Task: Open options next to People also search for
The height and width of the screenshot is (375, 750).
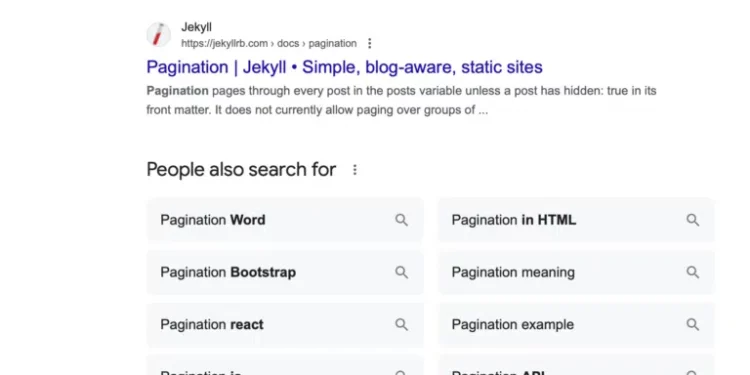Action: tap(354, 170)
